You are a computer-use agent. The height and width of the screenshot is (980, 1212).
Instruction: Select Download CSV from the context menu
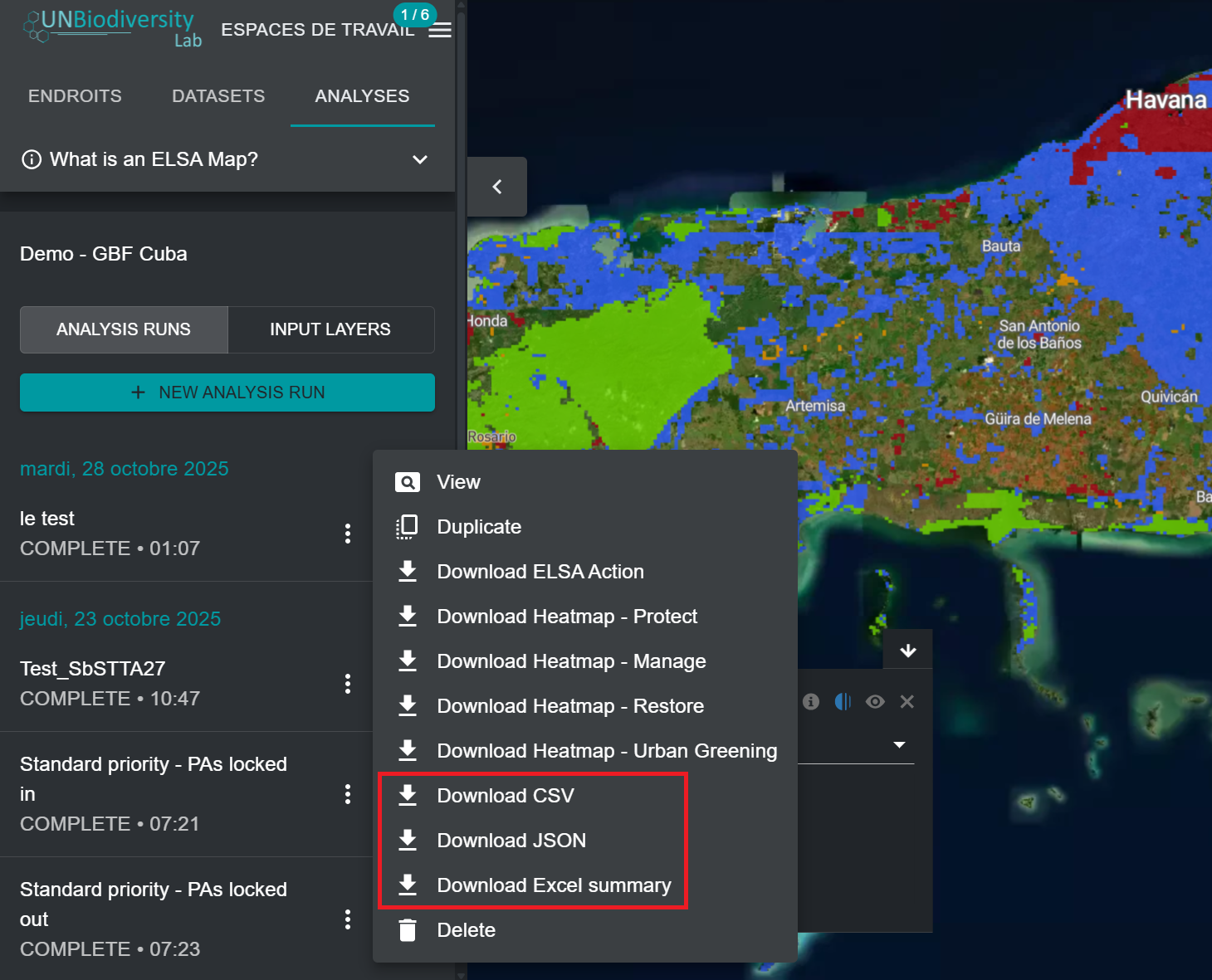[x=506, y=796]
